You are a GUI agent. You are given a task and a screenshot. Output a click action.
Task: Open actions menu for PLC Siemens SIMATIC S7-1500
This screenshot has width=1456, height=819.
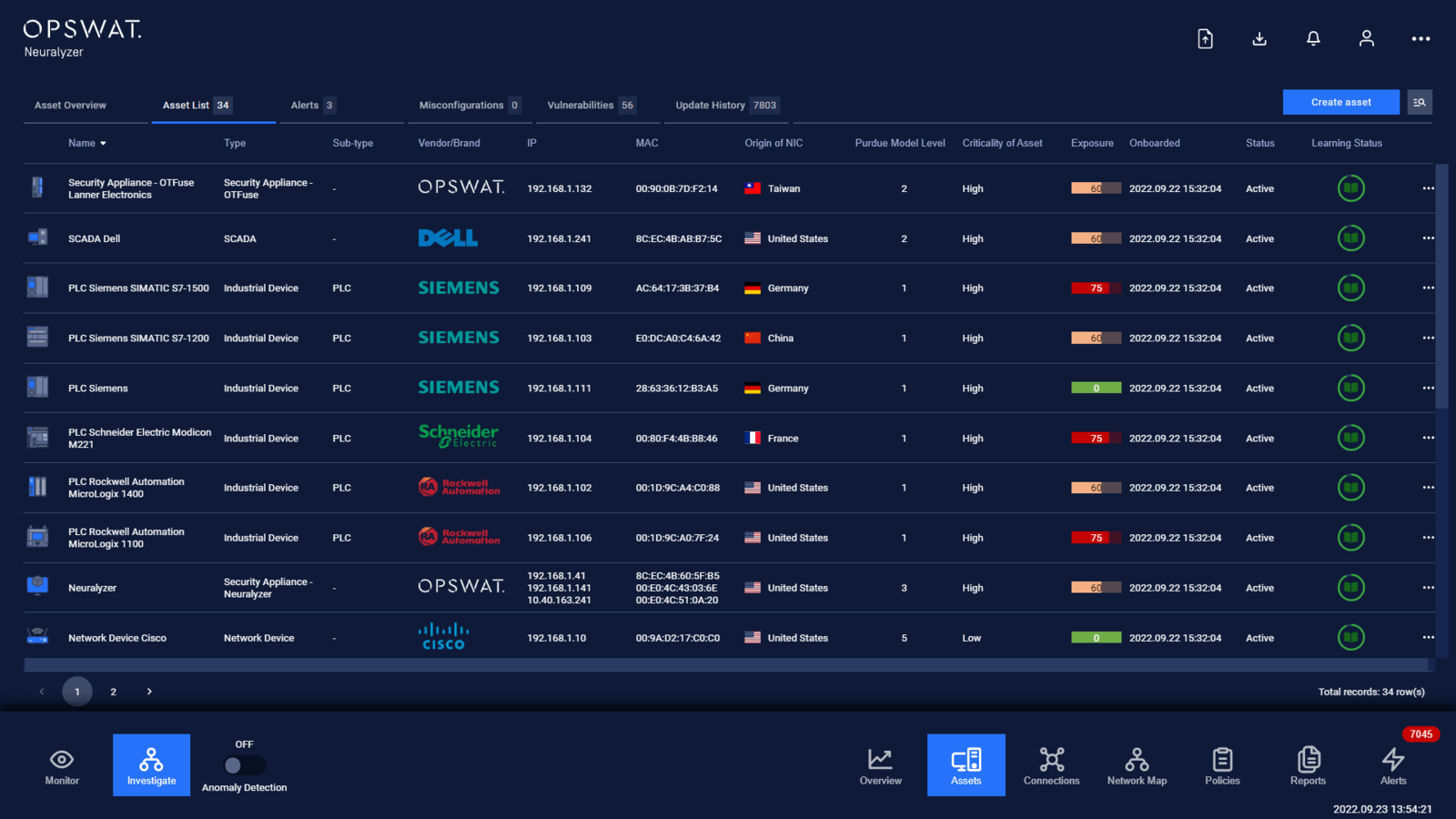(1429, 288)
